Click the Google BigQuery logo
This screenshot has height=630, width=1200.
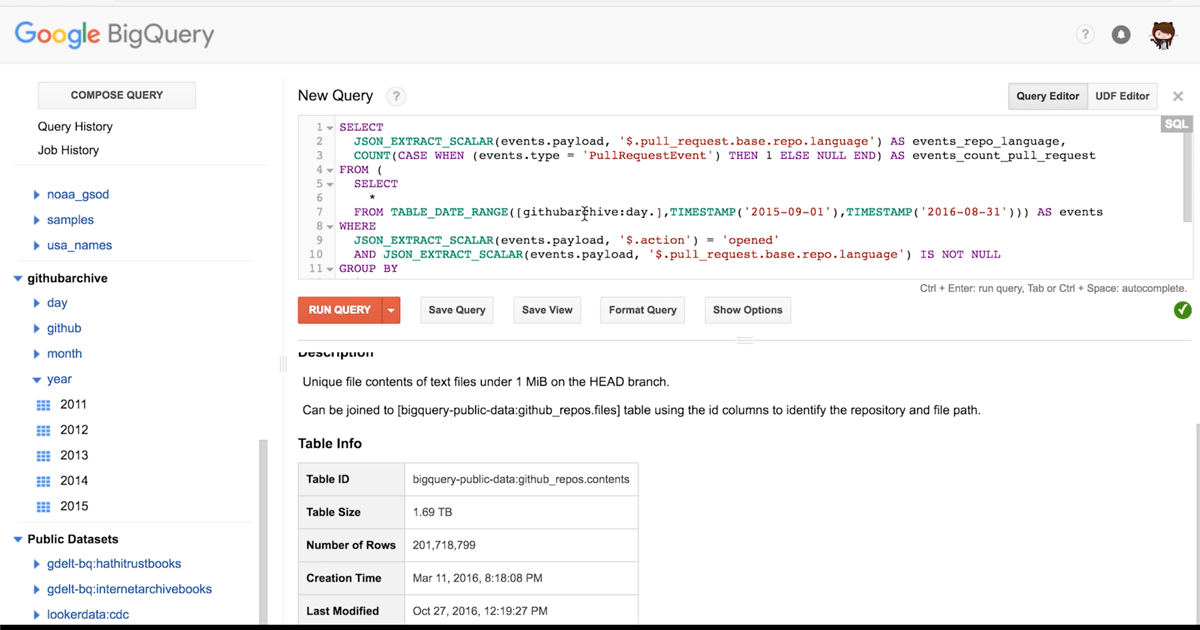[x=113, y=33]
